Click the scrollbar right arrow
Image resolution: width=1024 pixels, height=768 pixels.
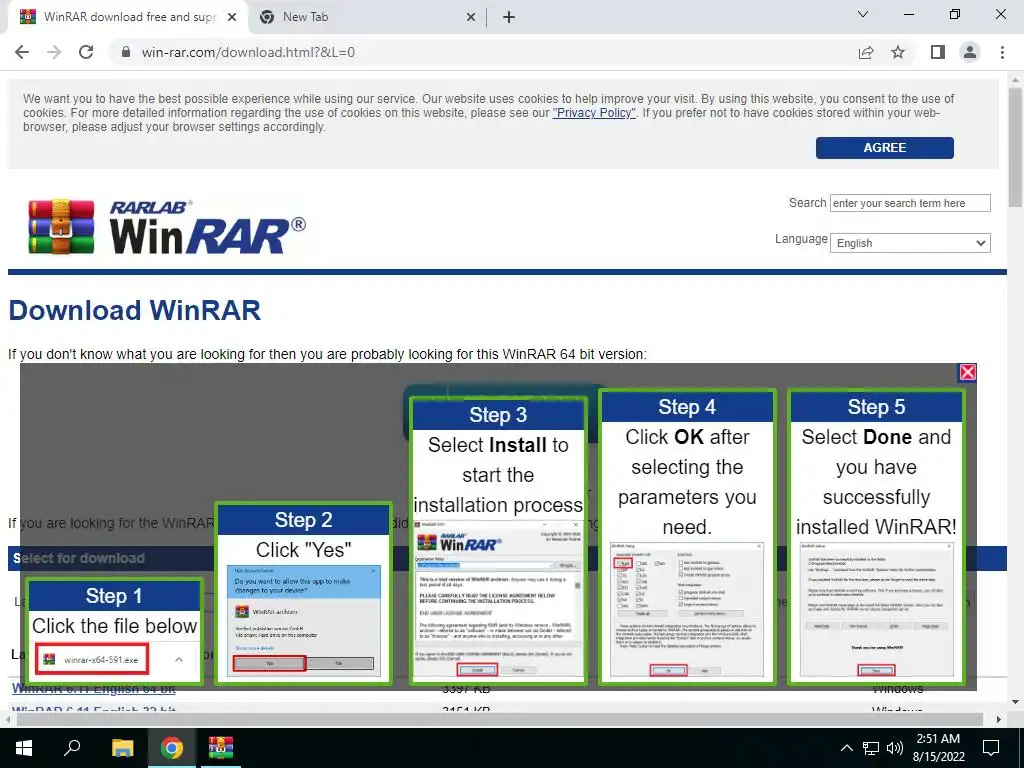click(999, 720)
